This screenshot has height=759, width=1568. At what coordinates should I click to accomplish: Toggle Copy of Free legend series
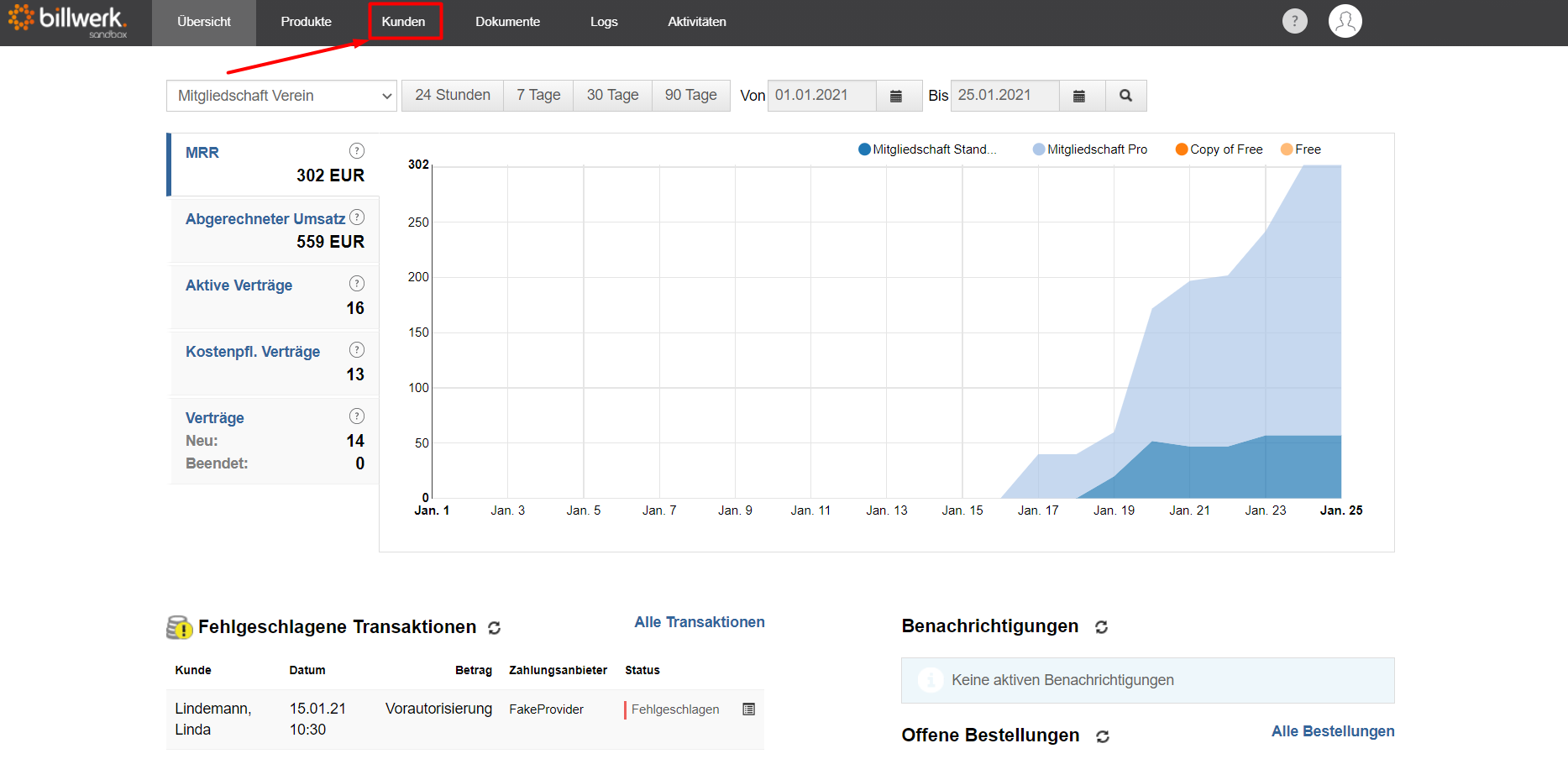tap(1219, 149)
